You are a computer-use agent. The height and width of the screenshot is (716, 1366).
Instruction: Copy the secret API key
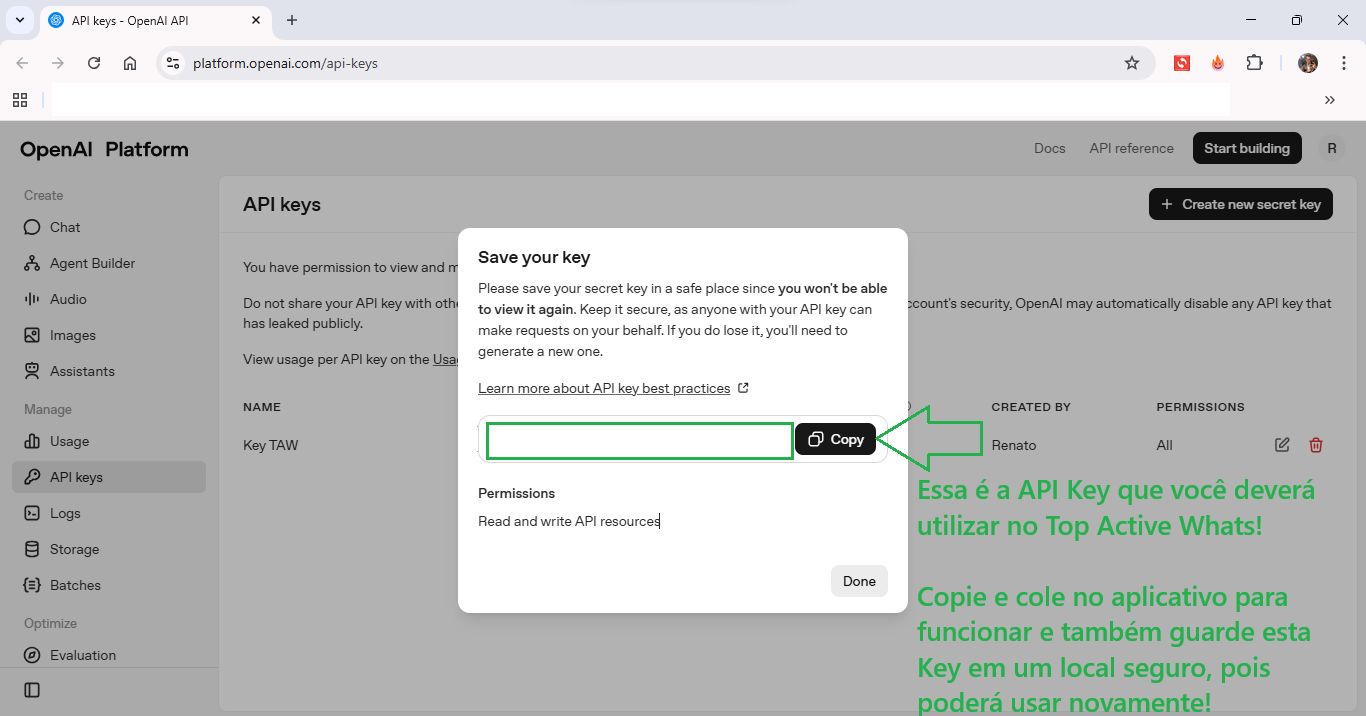[x=835, y=439]
